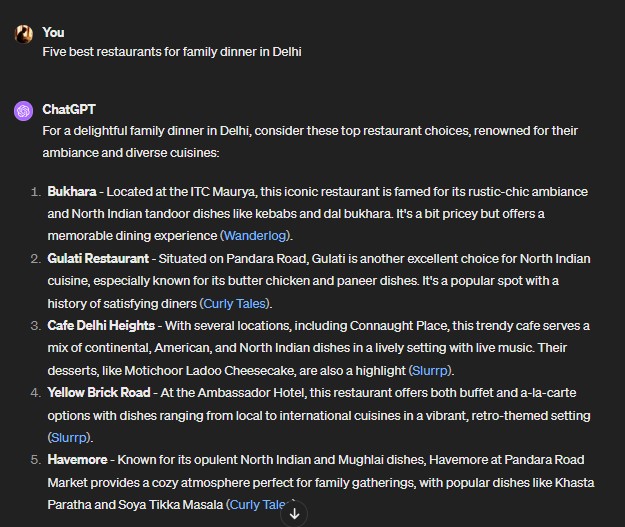The image size is (625, 527).
Task: Click the bold Havemore name
Action: 78,459
